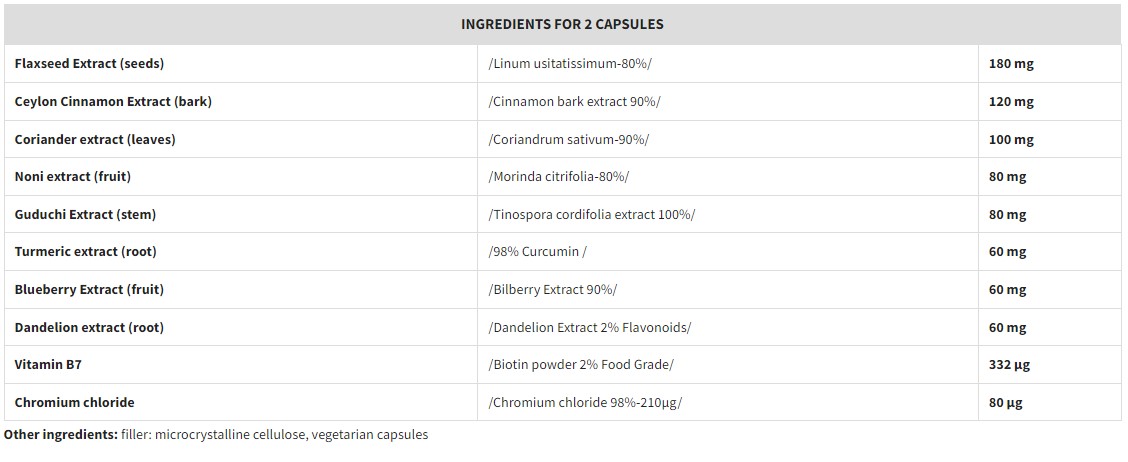
Task: Select the Guduchi Extract (stem) cell
Action: click(x=85, y=214)
